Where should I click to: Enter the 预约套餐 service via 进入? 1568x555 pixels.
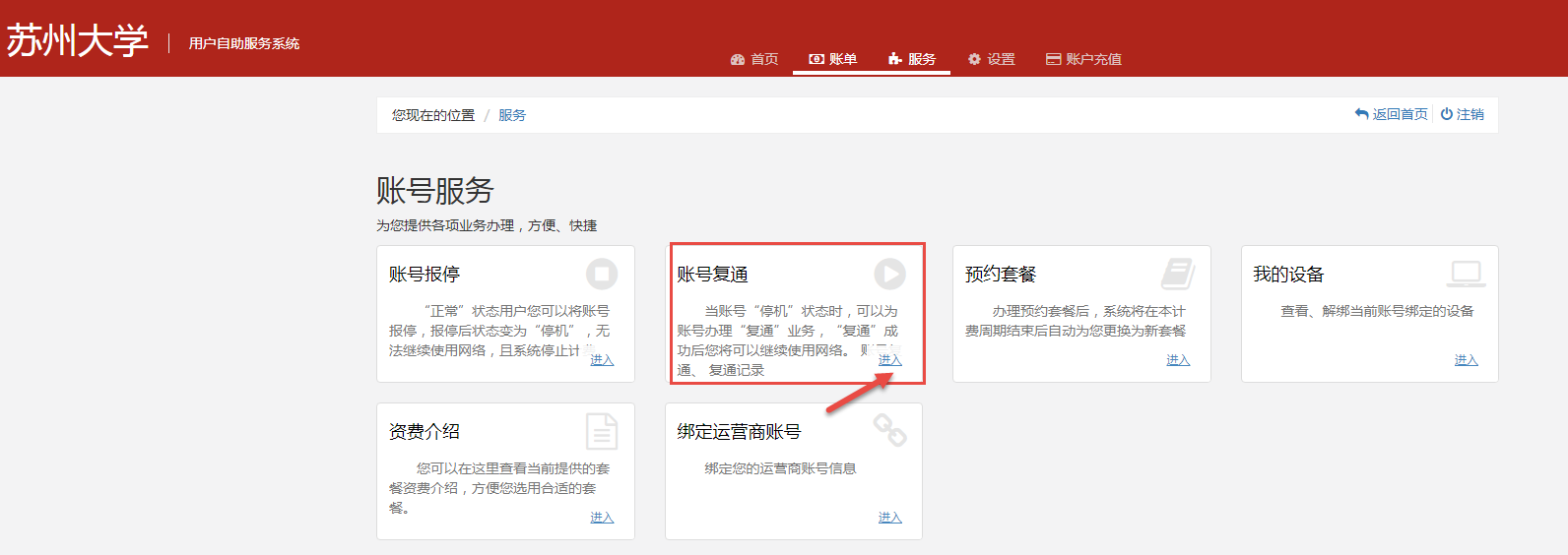(x=1178, y=360)
